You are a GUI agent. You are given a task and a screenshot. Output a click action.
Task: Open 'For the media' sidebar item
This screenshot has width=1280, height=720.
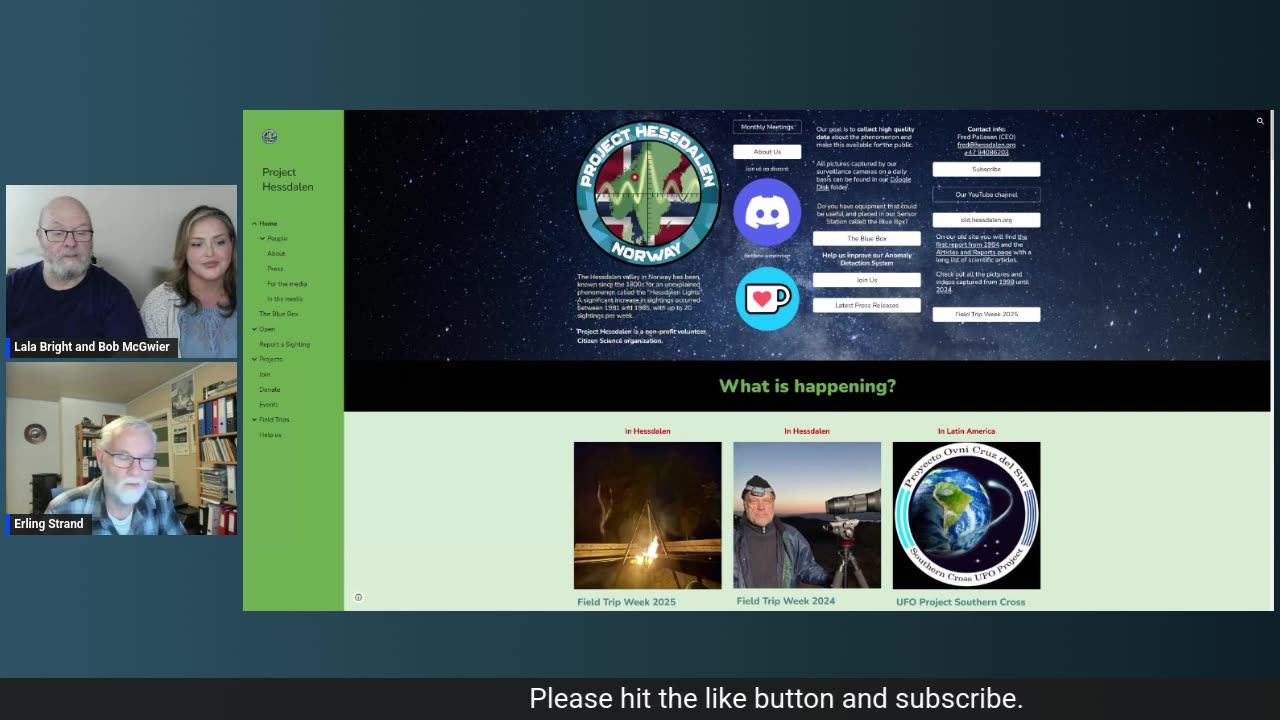pos(287,284)
